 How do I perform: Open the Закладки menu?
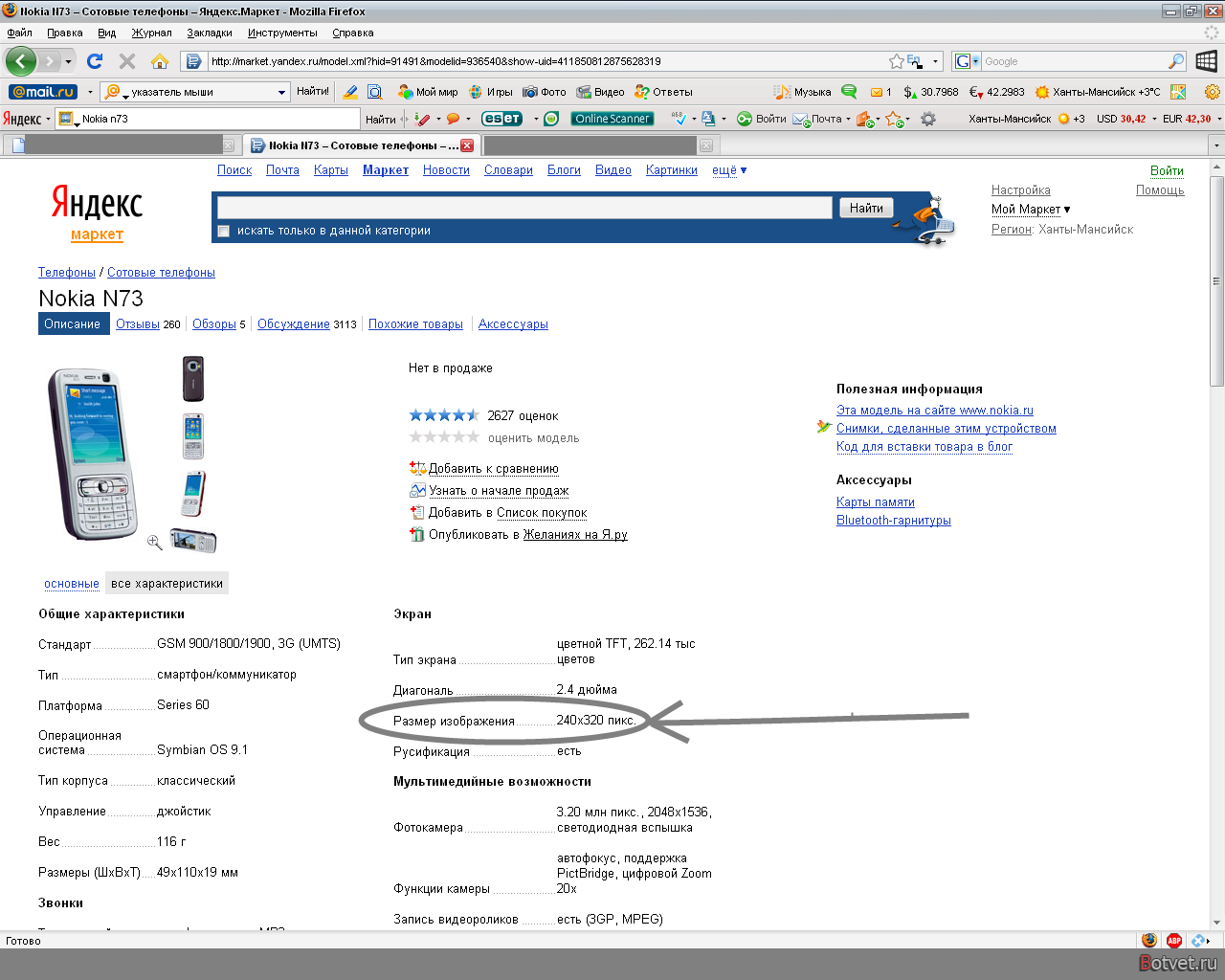pos(210,33)
